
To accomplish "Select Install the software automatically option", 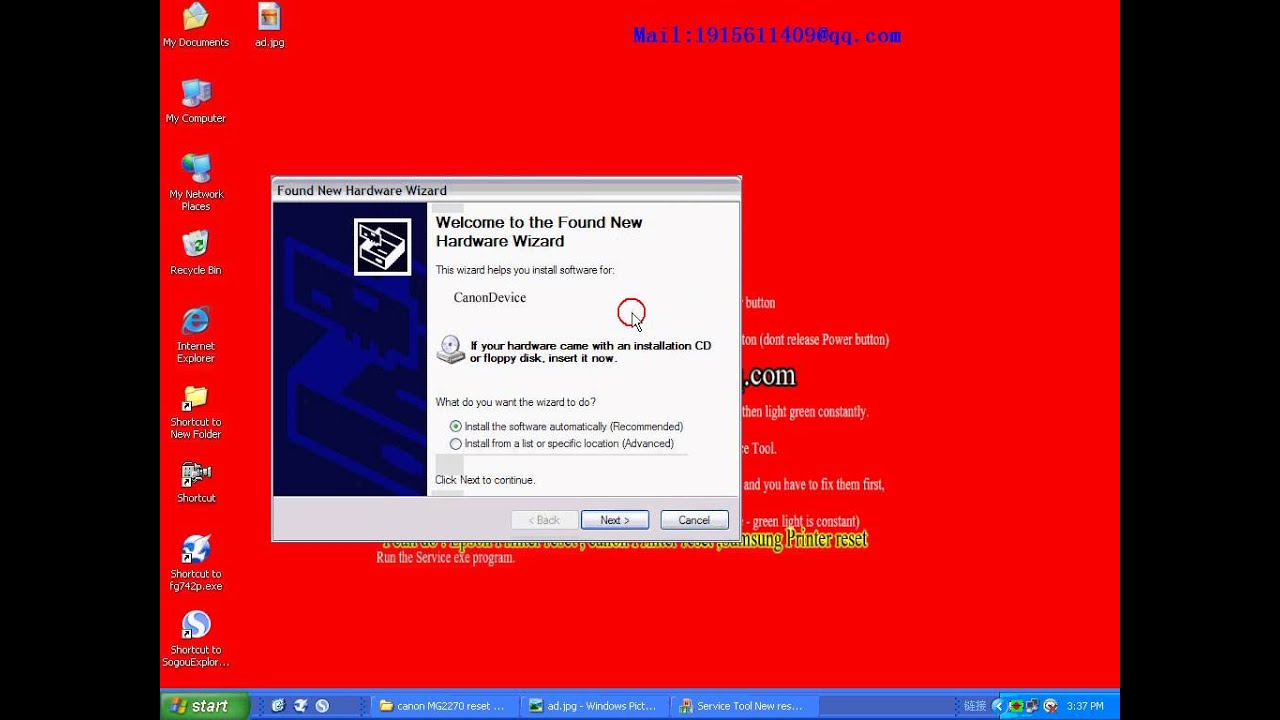I will click(x=567, y=426).
